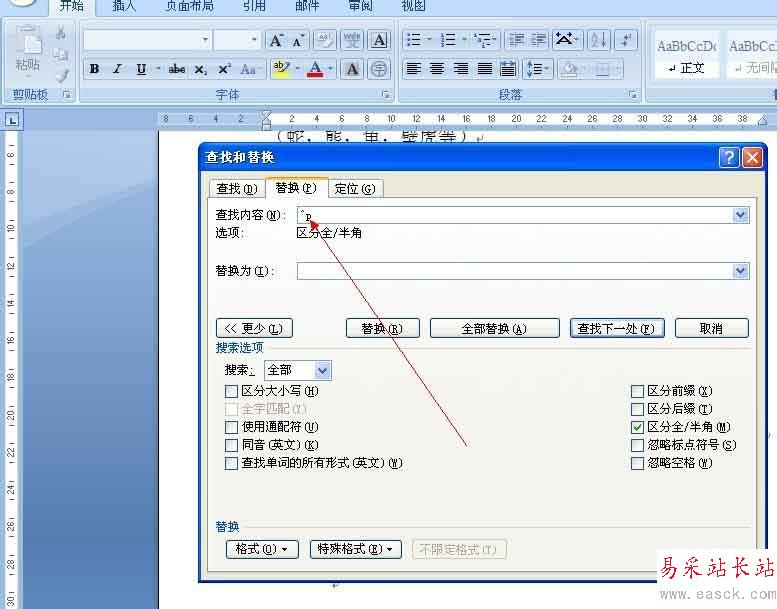The width and height of the screenshot is (777, 609).
Task: Enable 查找单词的所有形式 checkbox
Action: 231,463
